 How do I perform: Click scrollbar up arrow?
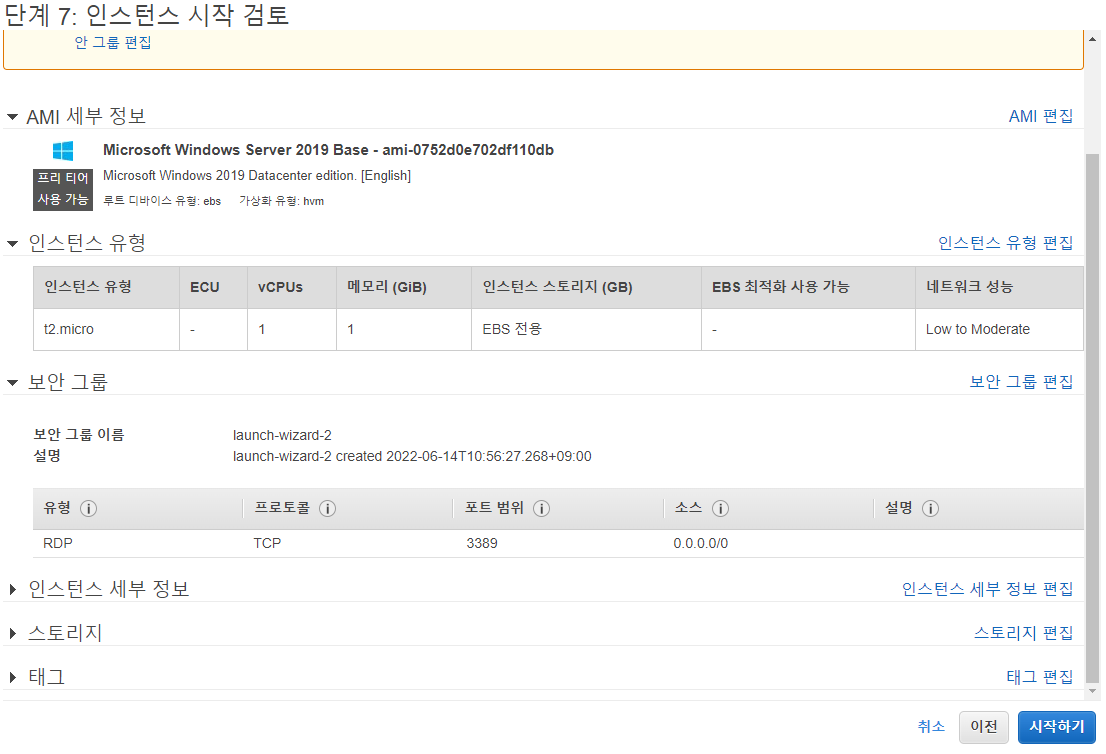pos(1093,39)
